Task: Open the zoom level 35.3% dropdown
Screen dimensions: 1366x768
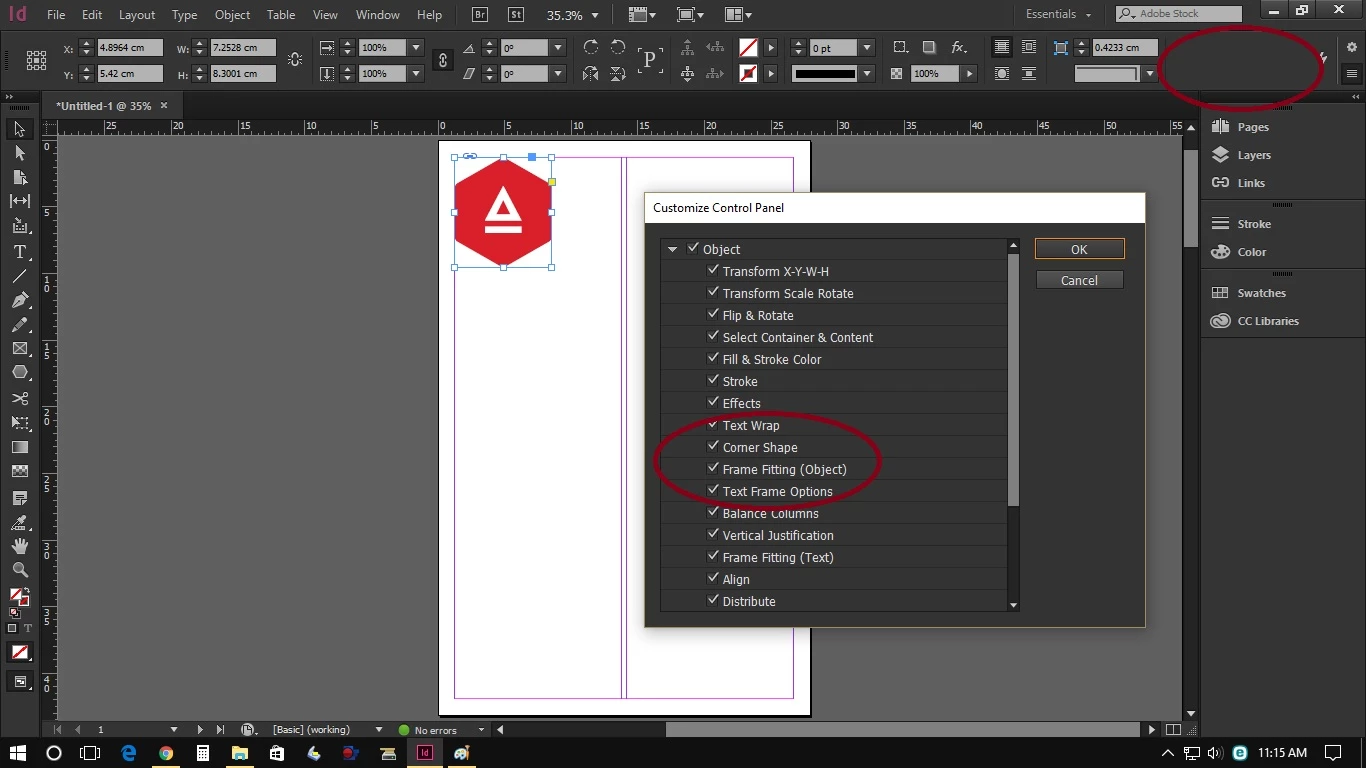Action: point(595,15)
